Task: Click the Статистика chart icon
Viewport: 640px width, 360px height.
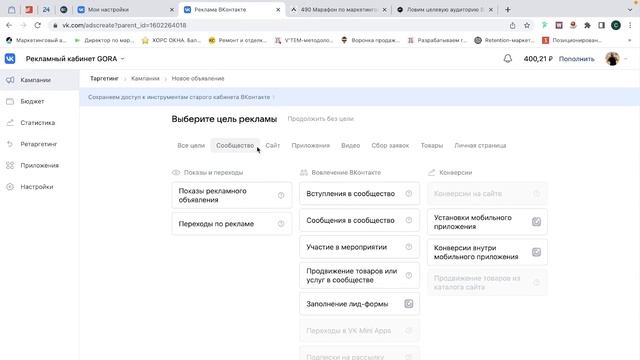Action: pyautogui.click(x=10, y=122)
